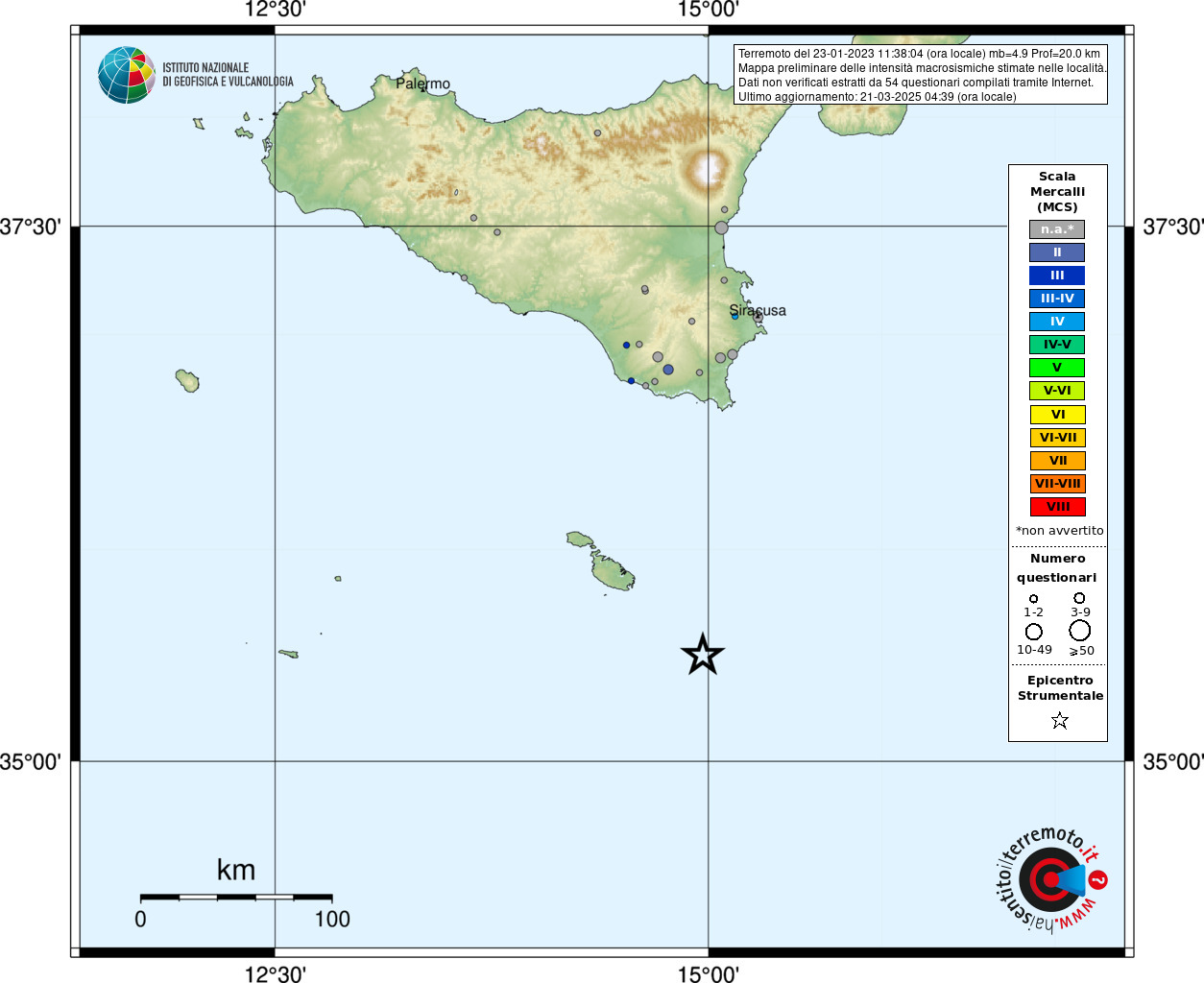This screenshot has width=1204, height=983.
Task: Select the yellow VI intensity swatch
Action: click(1057, 415)
